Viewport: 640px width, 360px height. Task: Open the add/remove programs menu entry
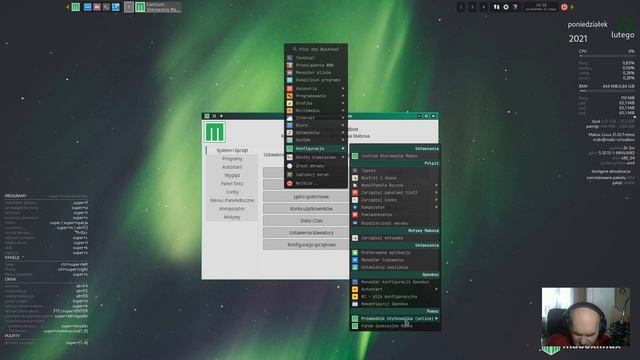point(316,80)
